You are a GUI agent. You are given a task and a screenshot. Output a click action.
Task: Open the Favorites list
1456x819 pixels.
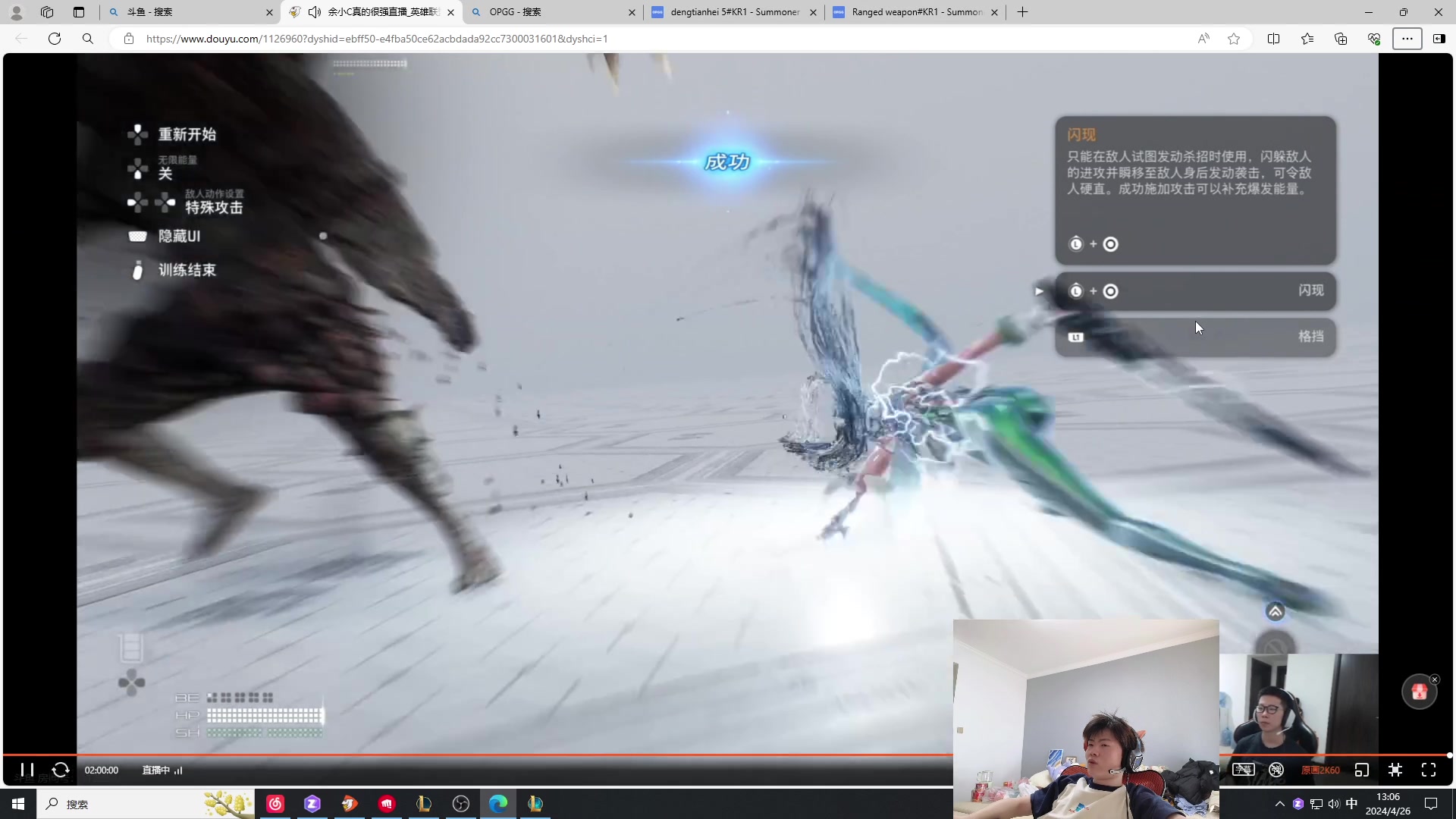(1307, 39)
